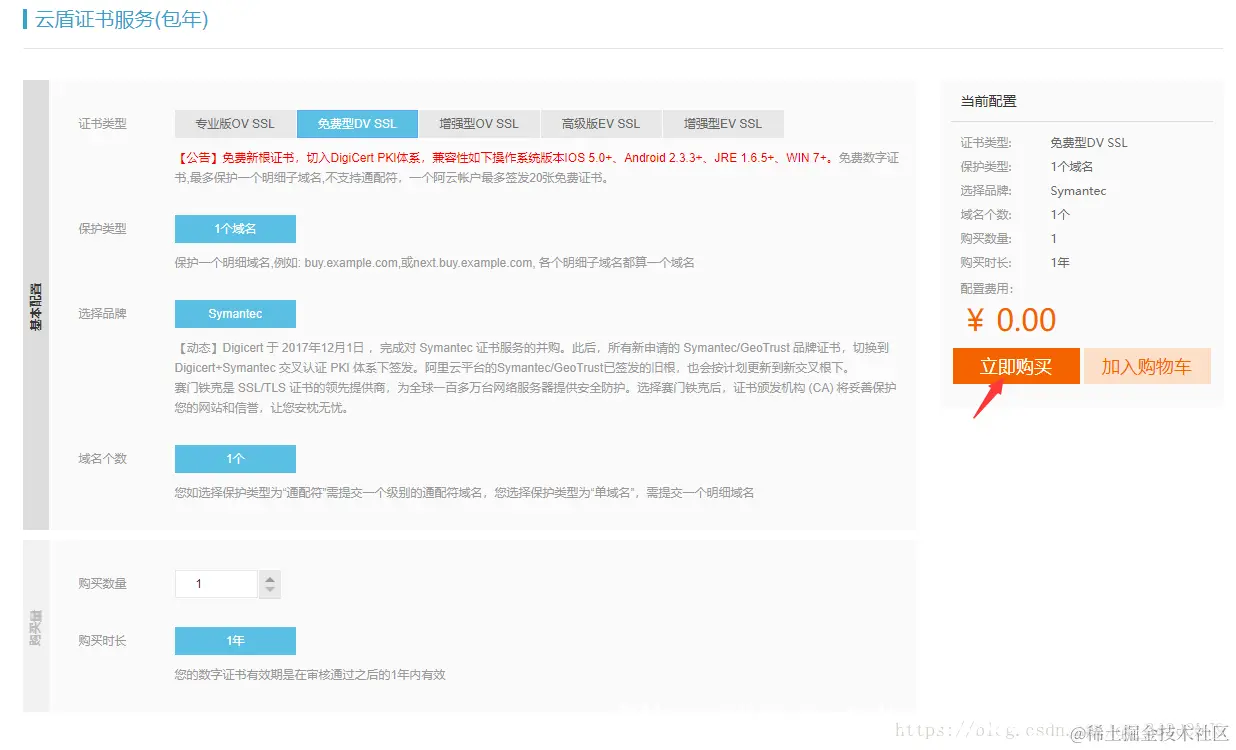Select the 专业版OV SSL certificate type
Screen dimensions: 1236x750
(x=235, y=124)
